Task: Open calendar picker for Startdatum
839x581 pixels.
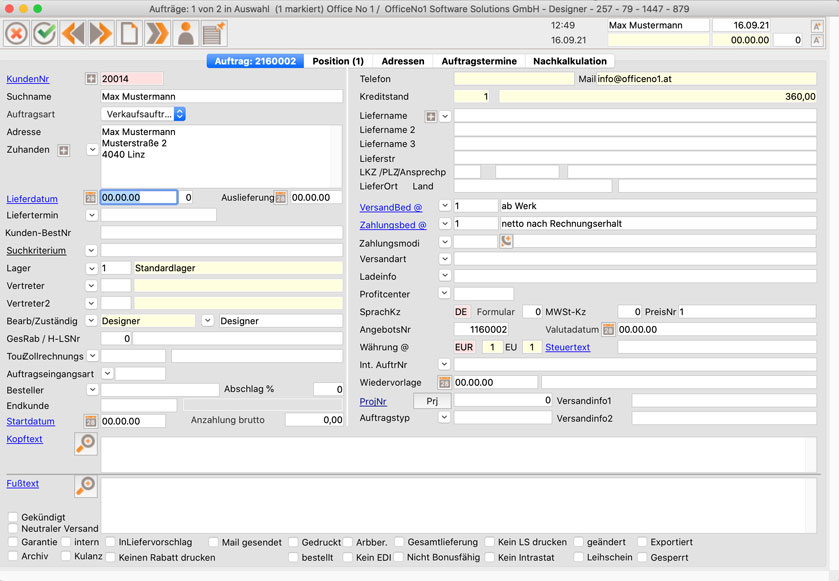Action: [90, 422]
